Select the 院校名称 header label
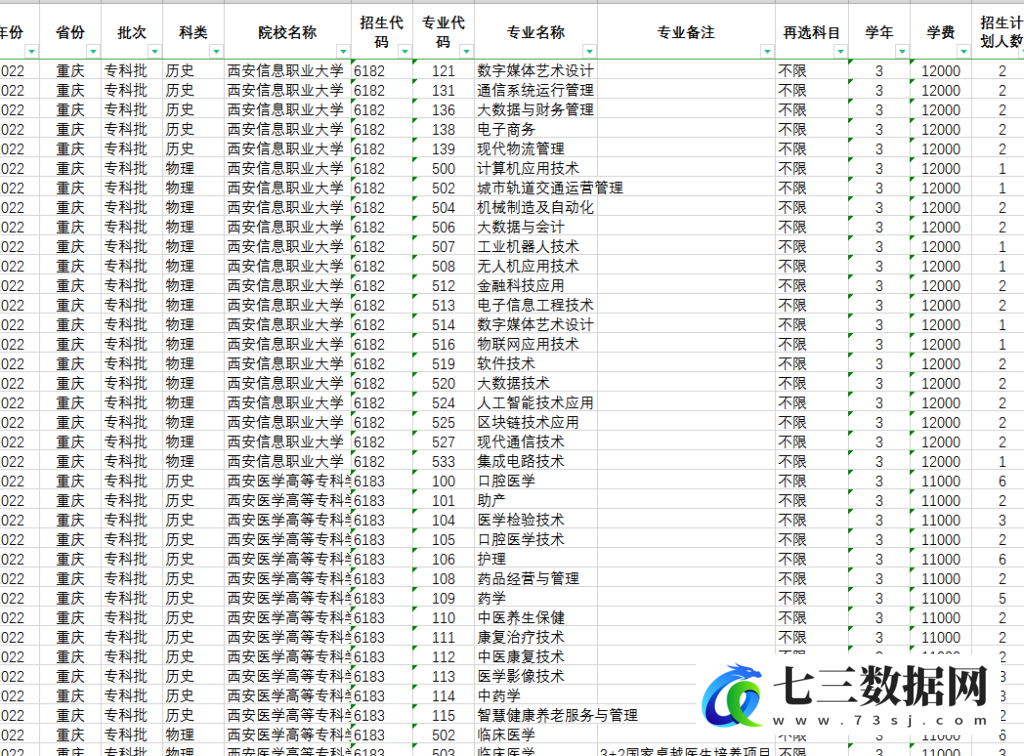The width and height of the screenshot is (1024, 756). pos(287,33)
